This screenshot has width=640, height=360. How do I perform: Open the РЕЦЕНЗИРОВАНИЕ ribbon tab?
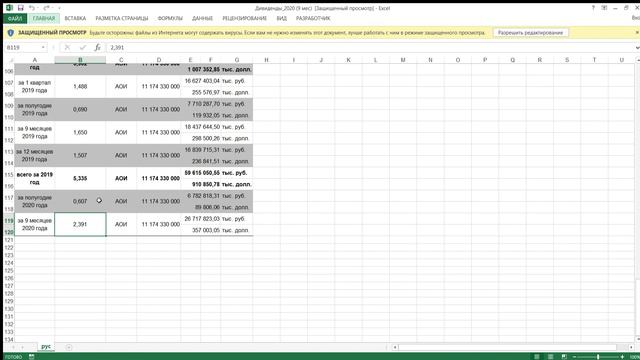[244, 18]
